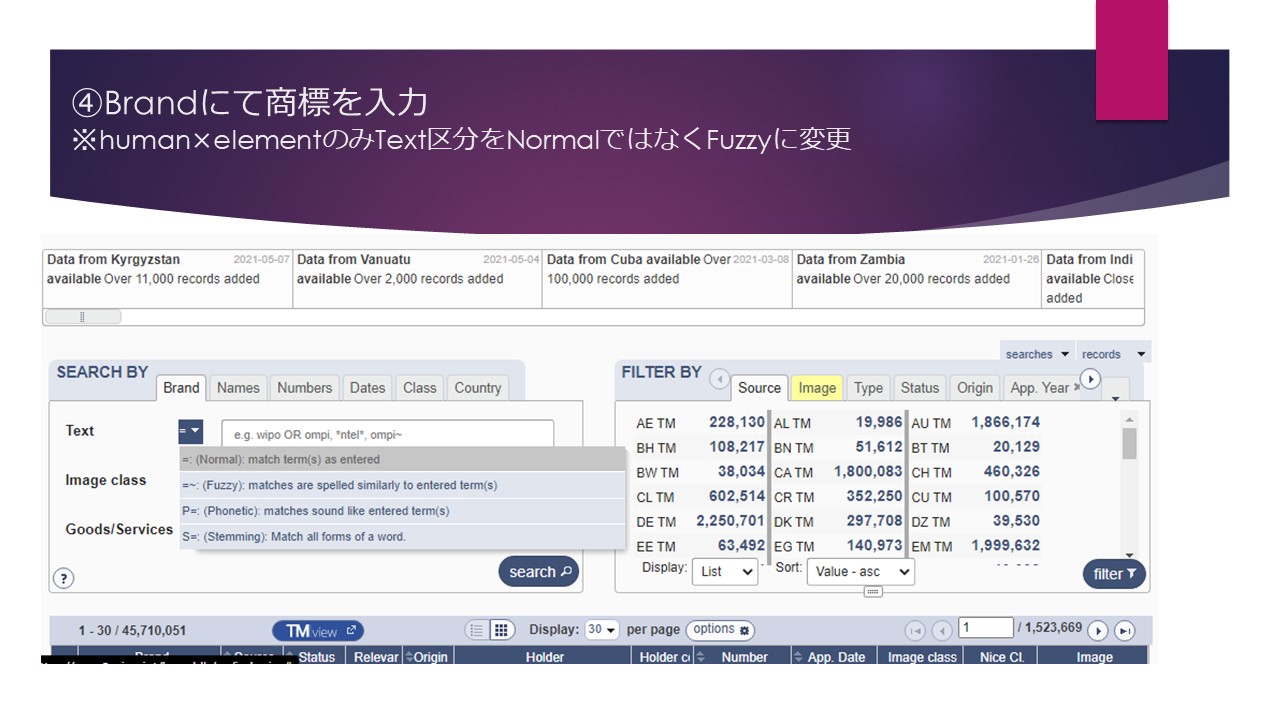Select AE TM source row
This screenshot has width=1280, height=720.
(x=700, y=423)
